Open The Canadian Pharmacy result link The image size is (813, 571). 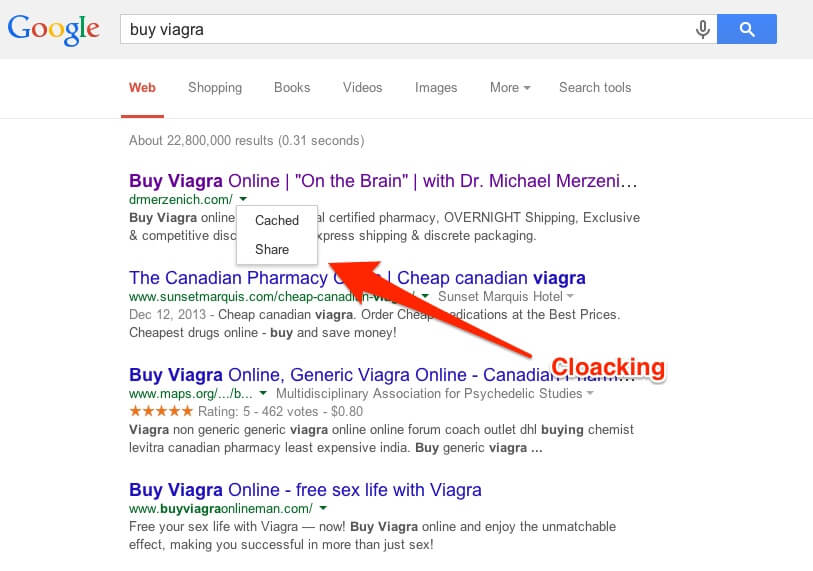pyautogui.click(x=357, y=278)
